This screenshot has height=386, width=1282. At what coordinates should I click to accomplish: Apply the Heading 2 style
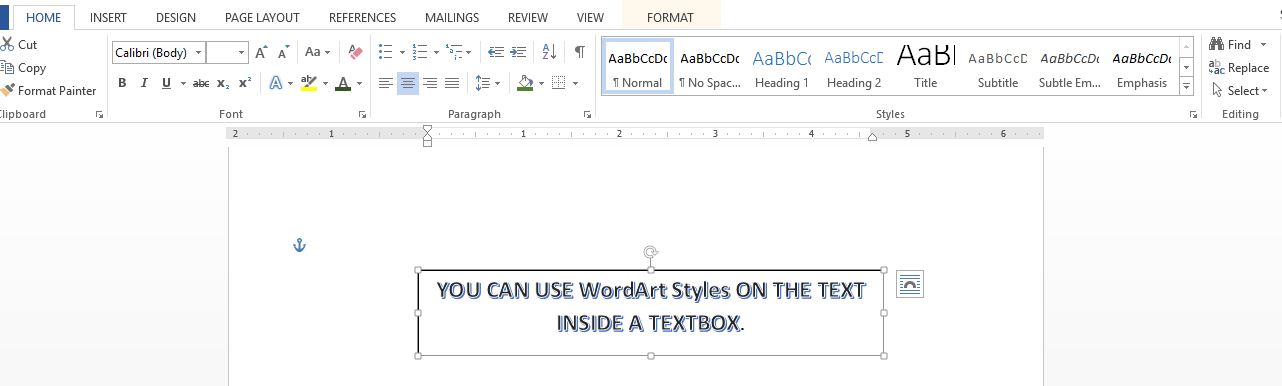click(x=854, y=67)
